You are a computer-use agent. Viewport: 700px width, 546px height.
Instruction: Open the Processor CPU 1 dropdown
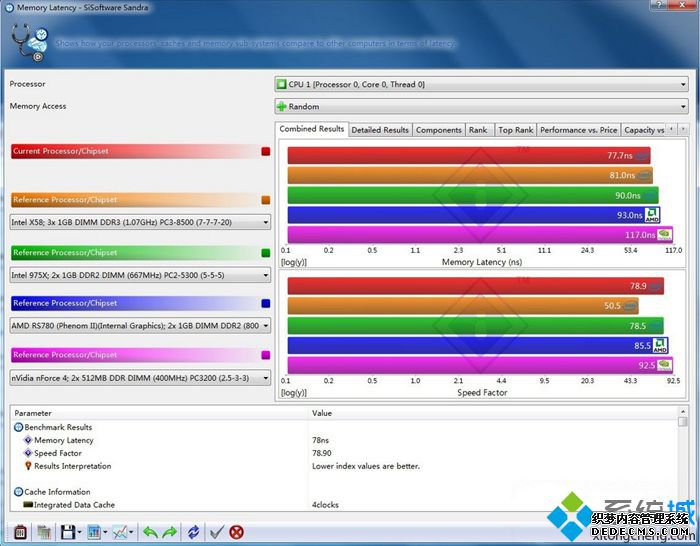coord(481,84)
